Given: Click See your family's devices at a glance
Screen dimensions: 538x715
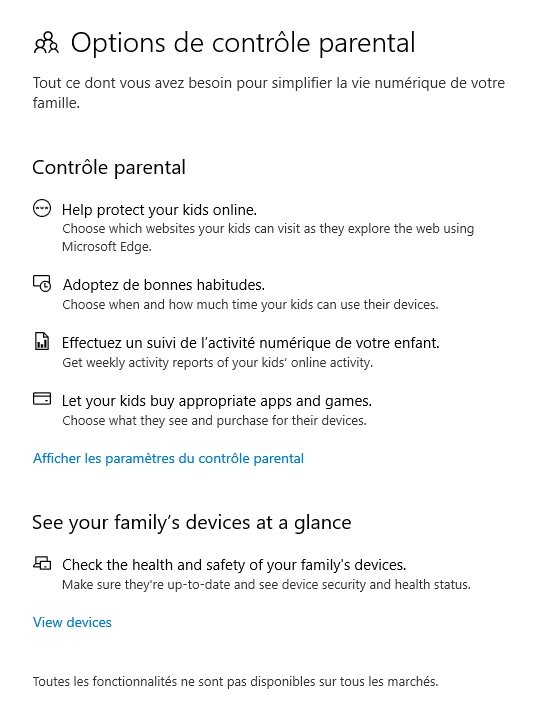Looking at the screenshot, I should click(x=192, y=523).
